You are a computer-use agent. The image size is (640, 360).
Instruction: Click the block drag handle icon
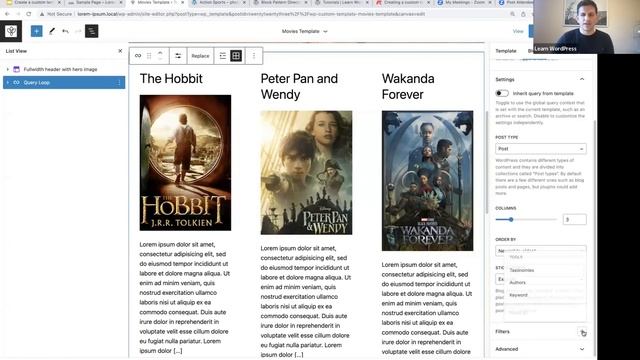tap(149, 56)
